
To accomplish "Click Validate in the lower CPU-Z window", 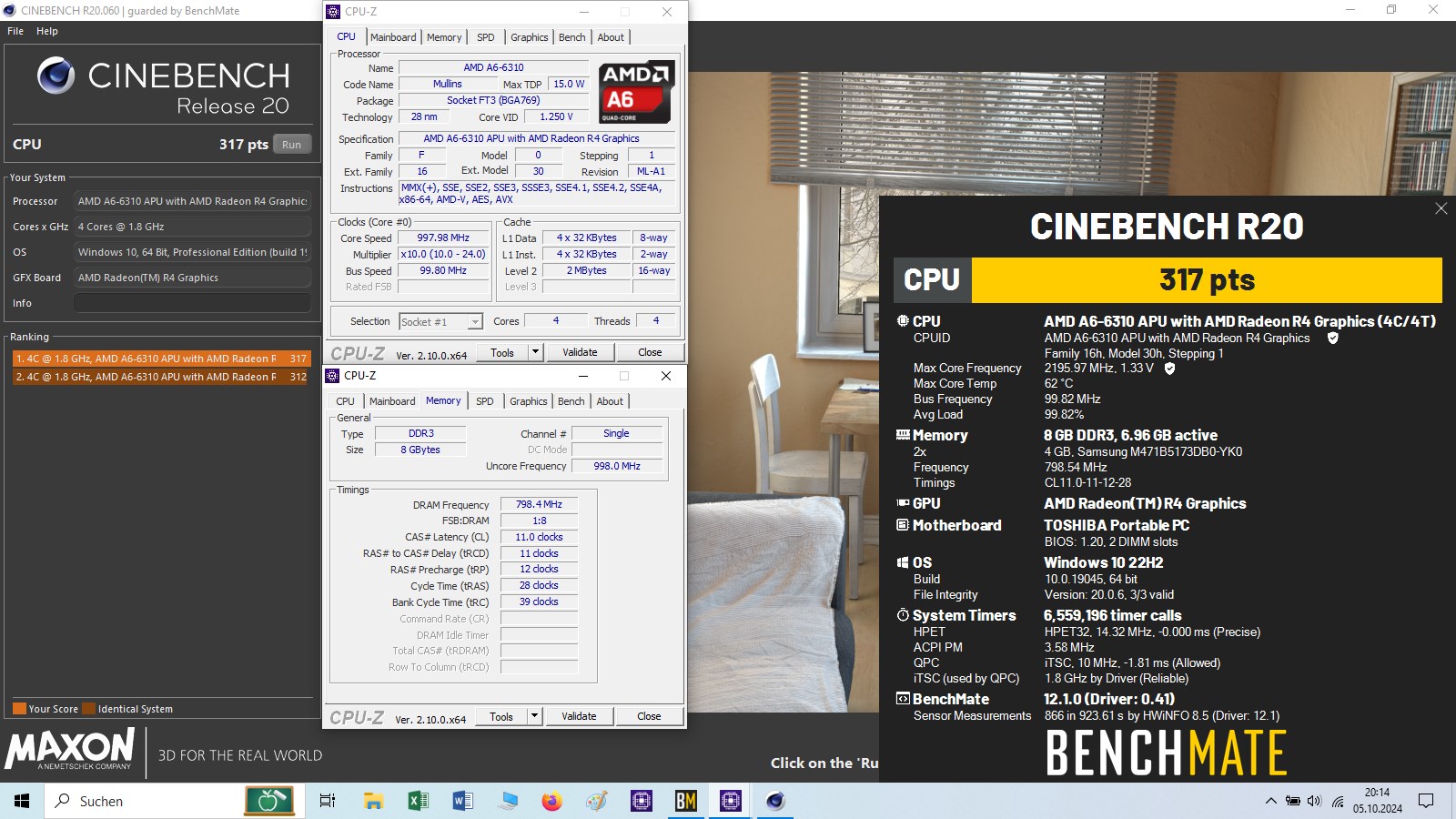I will point(579,716).
